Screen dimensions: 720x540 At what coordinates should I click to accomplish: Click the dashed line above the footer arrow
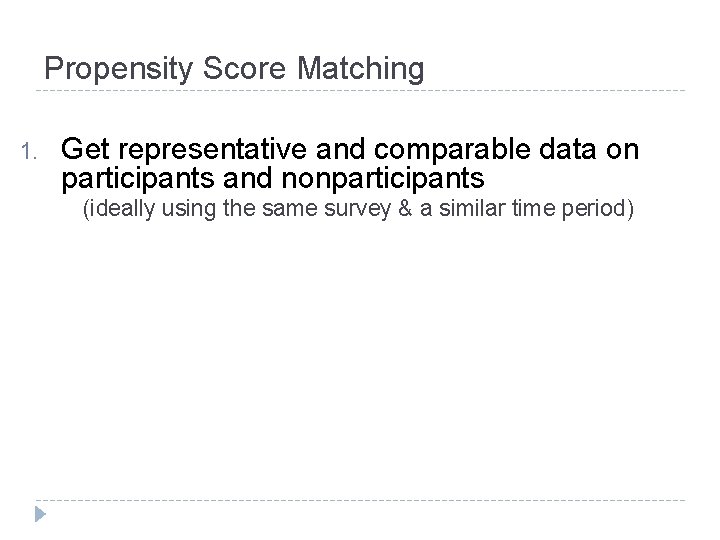pyautogui.click(x=360, y=500)
